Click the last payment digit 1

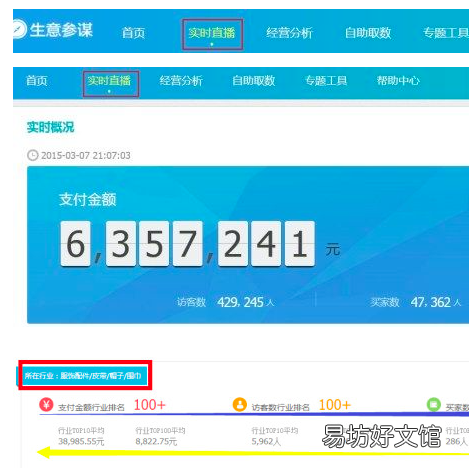coord(300,244)
